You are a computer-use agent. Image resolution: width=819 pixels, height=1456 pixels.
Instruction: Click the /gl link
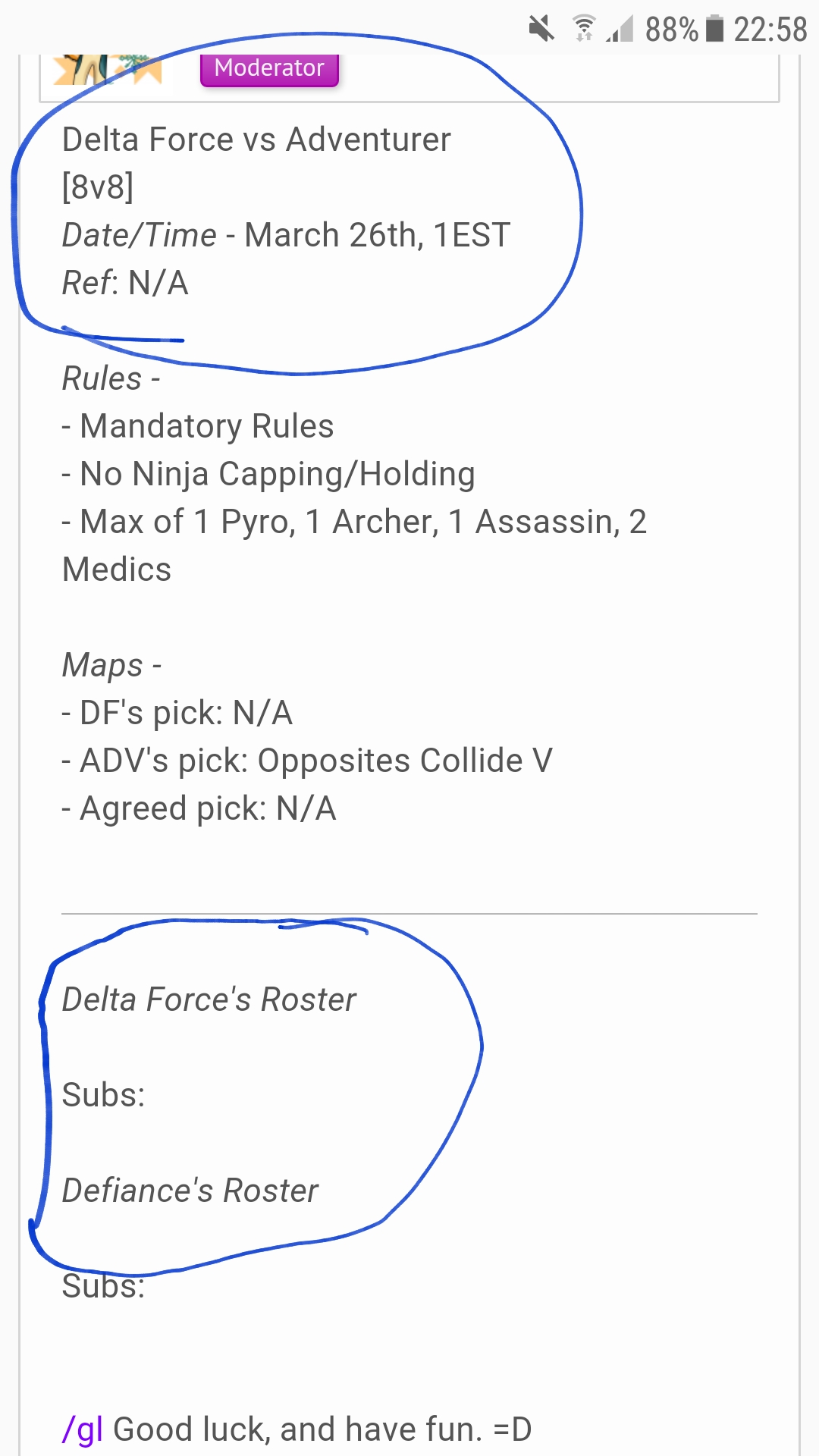coord(83,1429)
